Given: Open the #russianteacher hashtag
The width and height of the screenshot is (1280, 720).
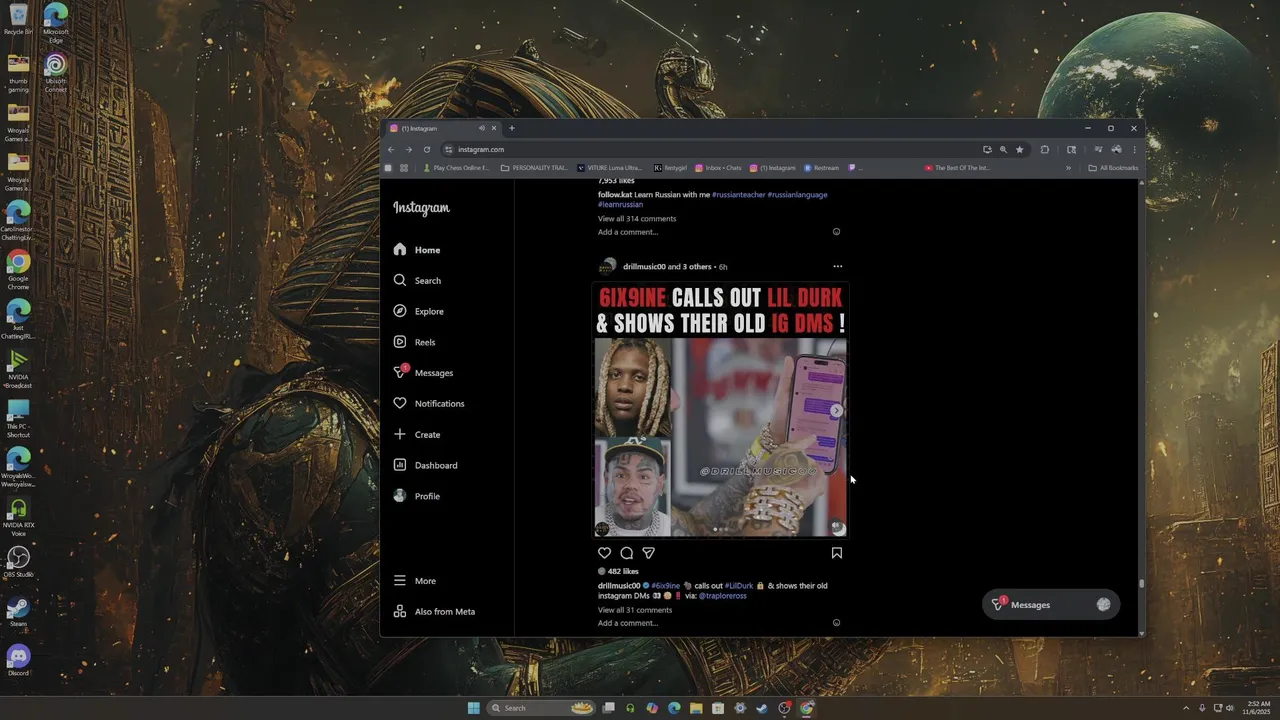Looking at the screenshot, I should pyautogui.click(x=739, y=195).
